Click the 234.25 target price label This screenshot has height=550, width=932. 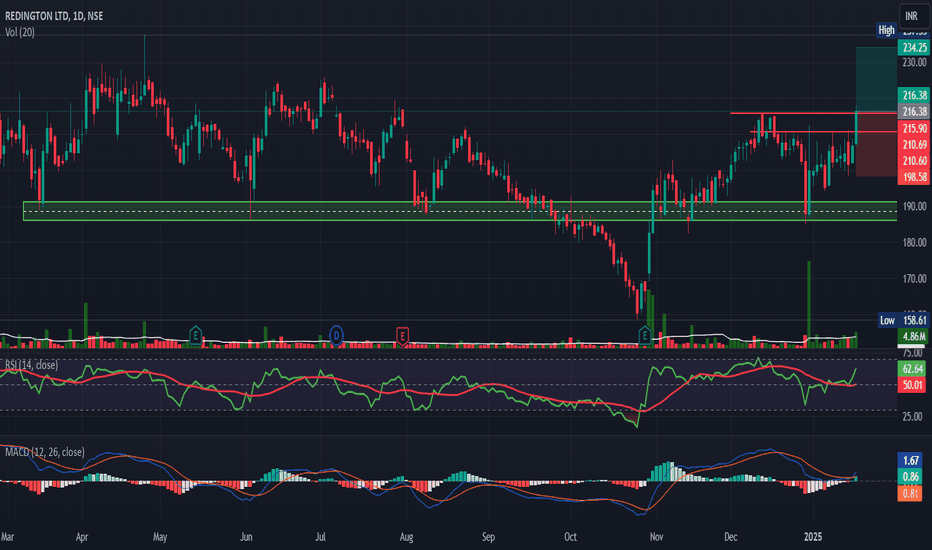click(914, 48)
